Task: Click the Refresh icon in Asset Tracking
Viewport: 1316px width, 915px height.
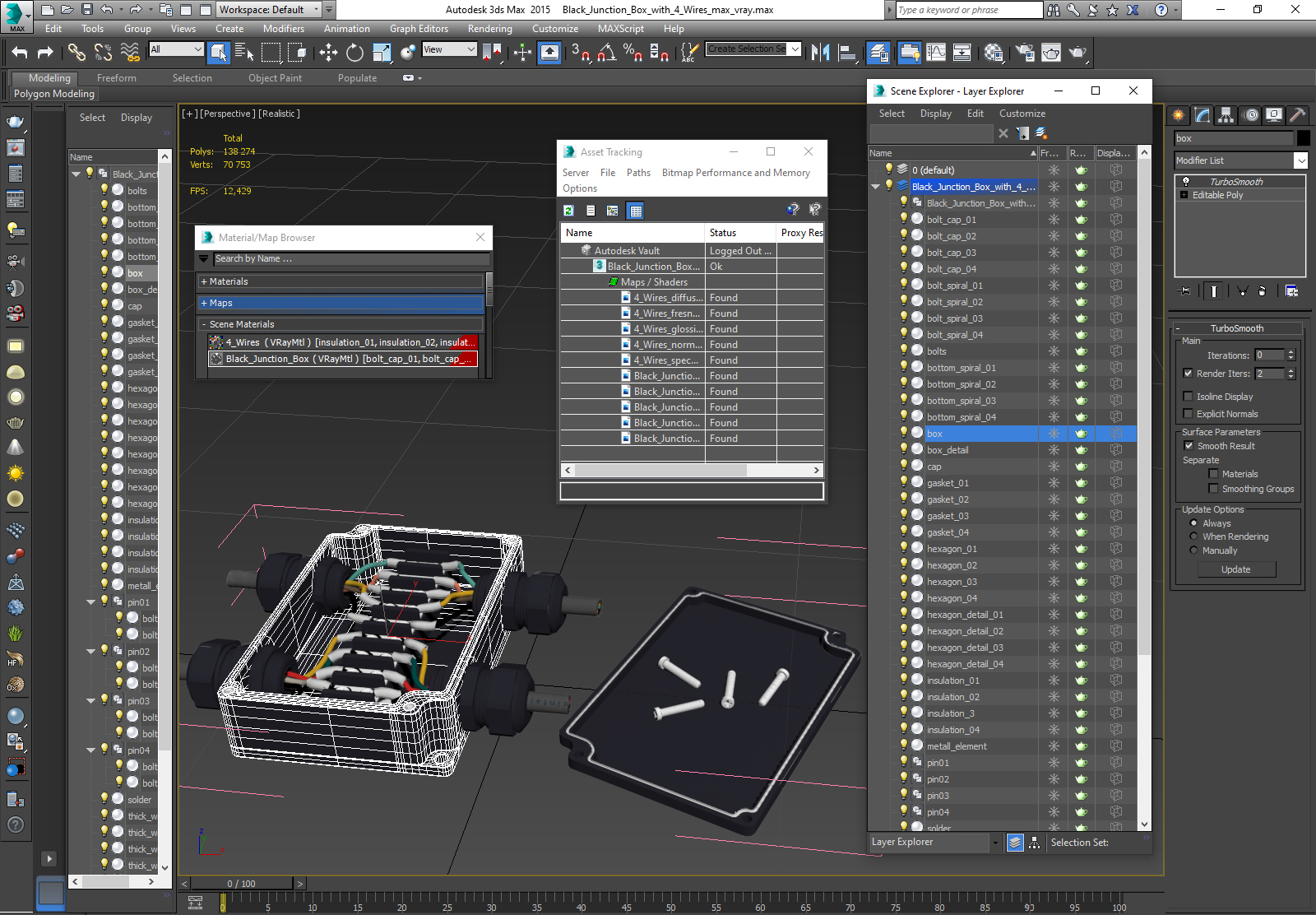Action: (568, 211)
